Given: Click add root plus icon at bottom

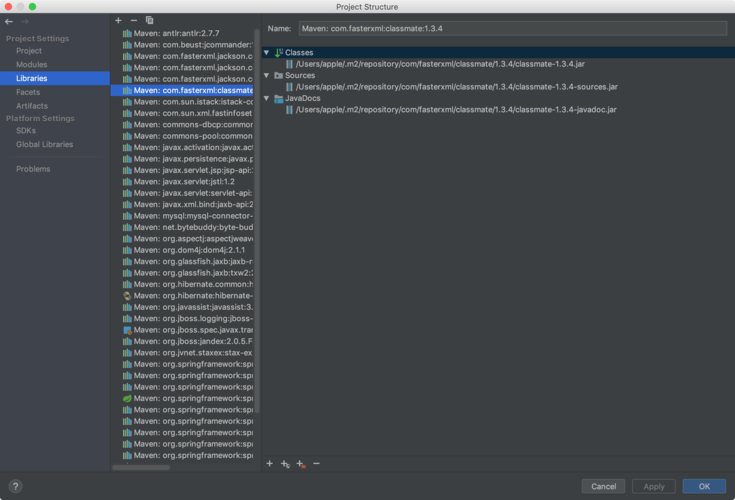Looking at the screenshot, I should [270, 463].
